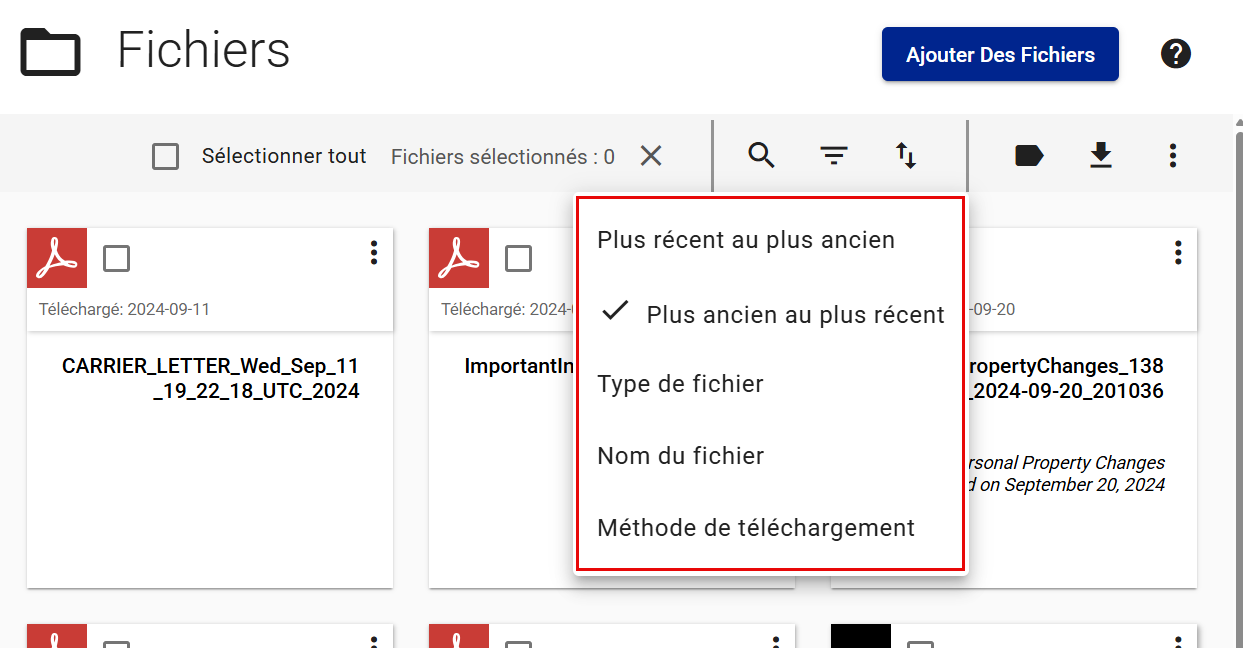Image resolution: width=1243 pixels, height=648 pixels.
Task: Click the Fichiers folder icon
Action: click(x=51, y=52)
